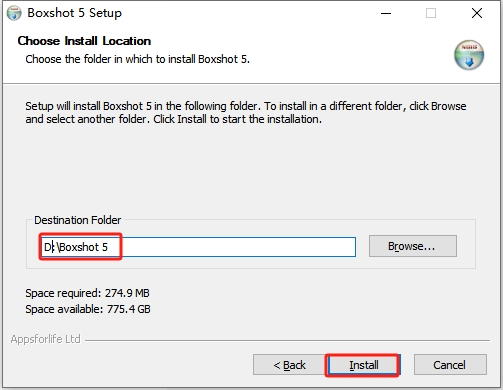Click the empty area of the destination path field
This screenshot has width=503, height=390.
(x=238, y=247)
